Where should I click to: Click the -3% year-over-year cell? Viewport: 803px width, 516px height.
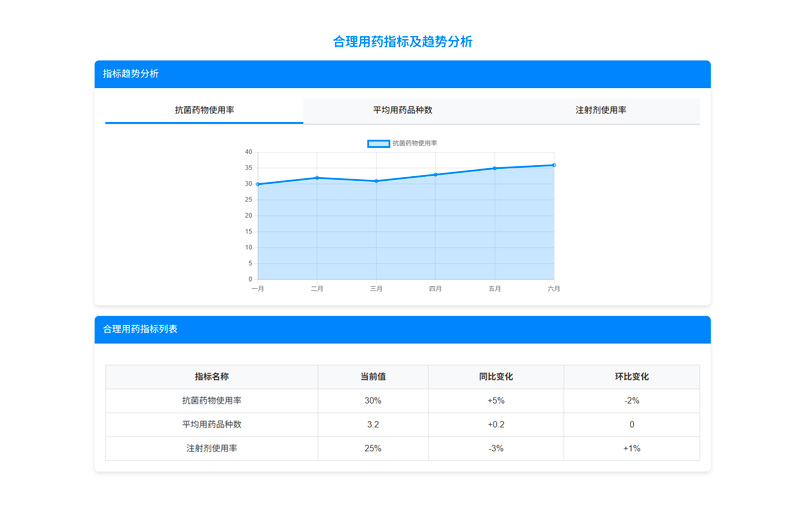[x=496, y=448]
